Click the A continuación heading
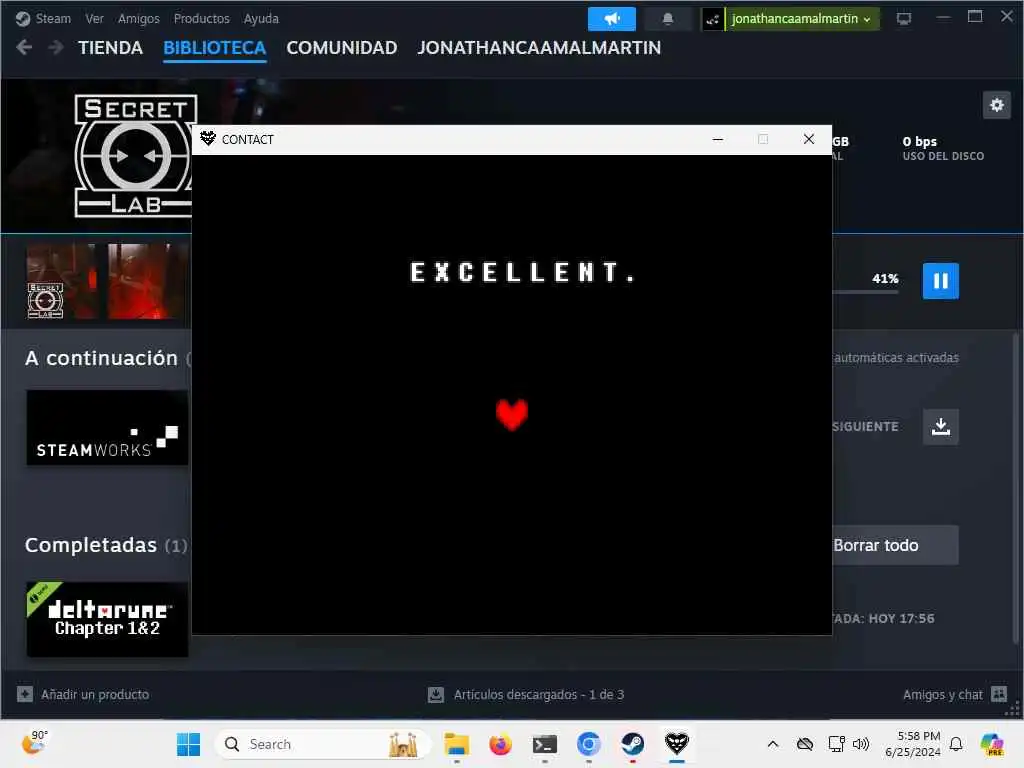This screenshot has height=768, width=1024. pos(101,358)
